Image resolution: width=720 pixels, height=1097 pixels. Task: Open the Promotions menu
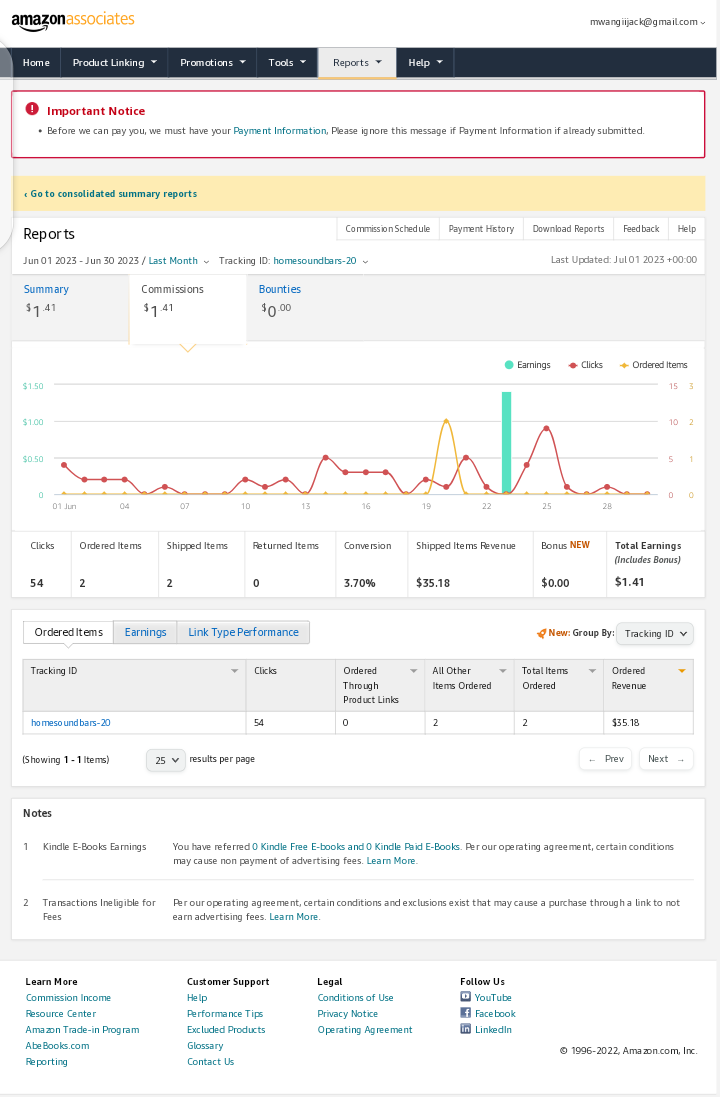pyautogui.click(x=213, y=62)
